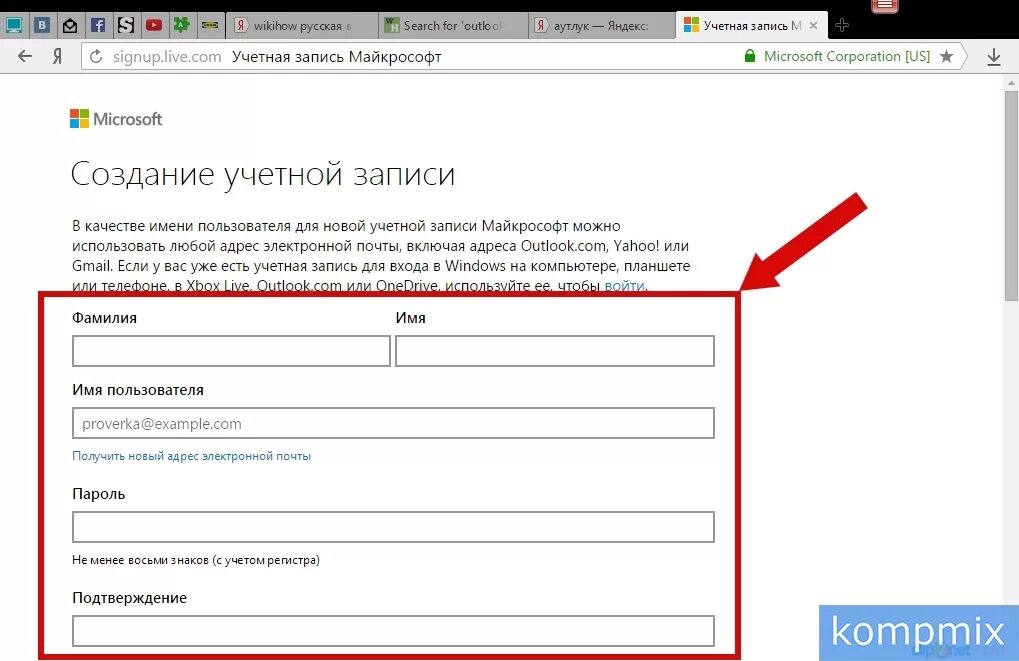Click the Microsoft Corporation [US] certificate label
The height and width of the screenshot is (661, 1019).
(847, 56)
